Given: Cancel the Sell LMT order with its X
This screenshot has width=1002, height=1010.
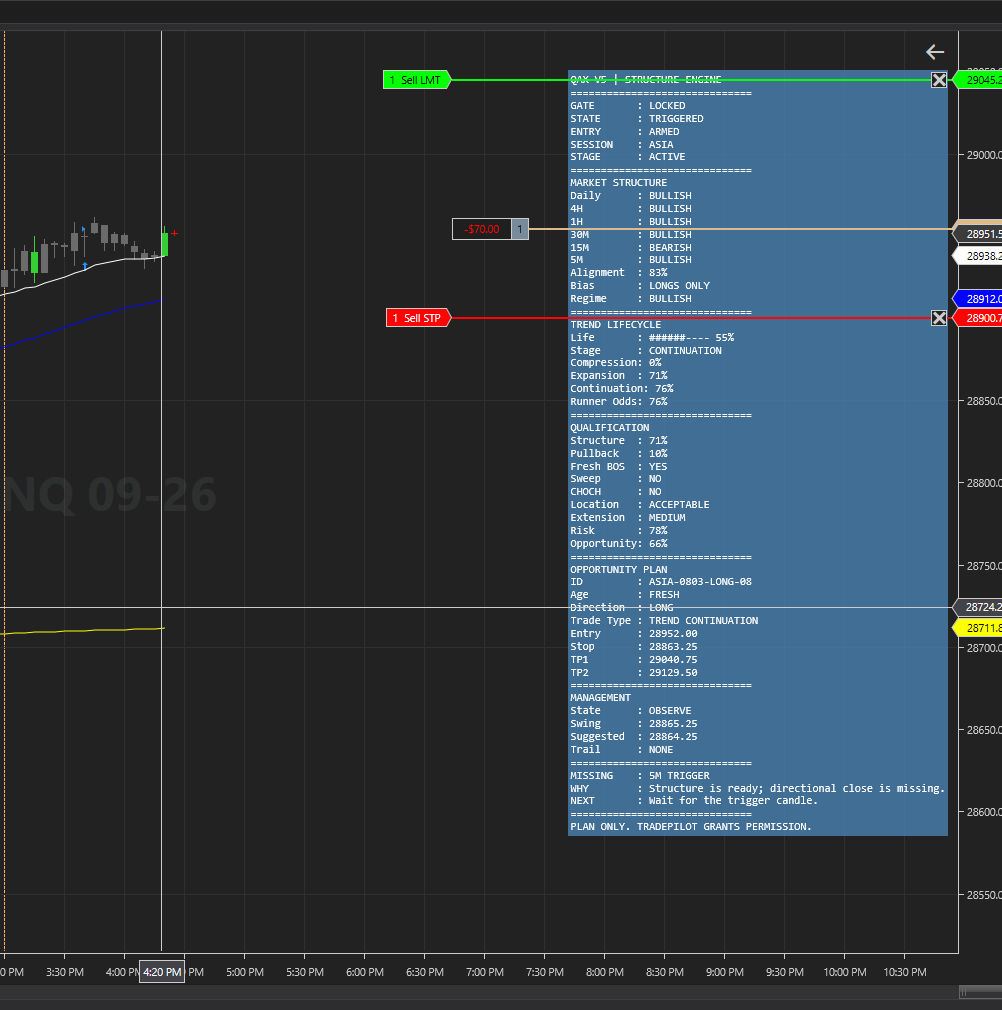Looking at the screenshot, I should point(940,80).
